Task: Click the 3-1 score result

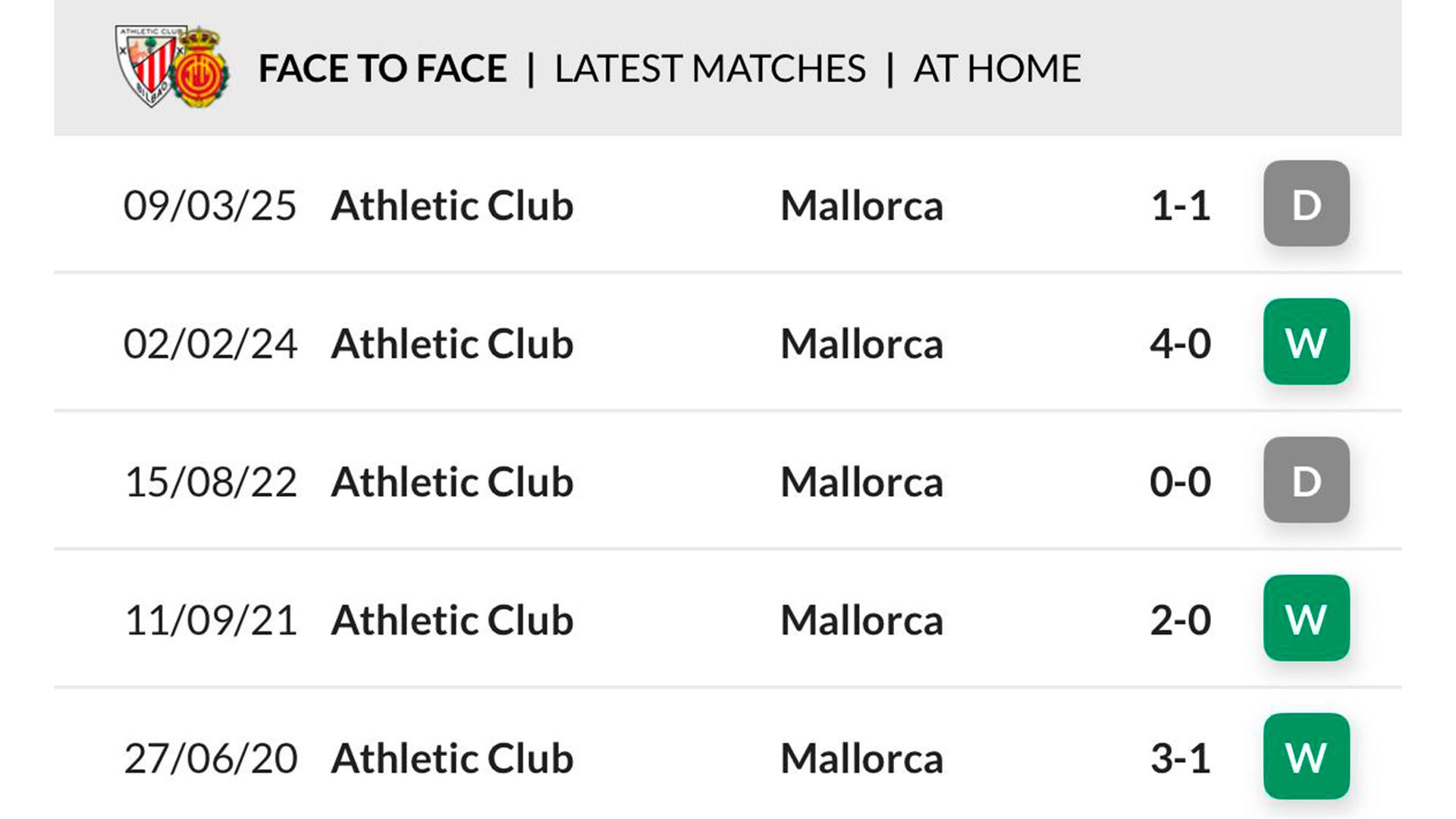Action: coord(1180,758)
